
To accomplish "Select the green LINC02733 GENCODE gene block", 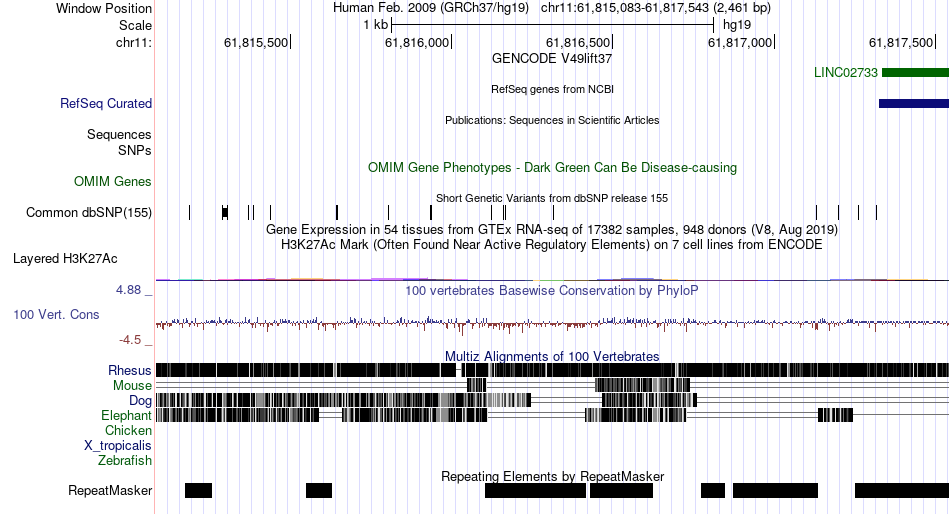I will 915,73.
